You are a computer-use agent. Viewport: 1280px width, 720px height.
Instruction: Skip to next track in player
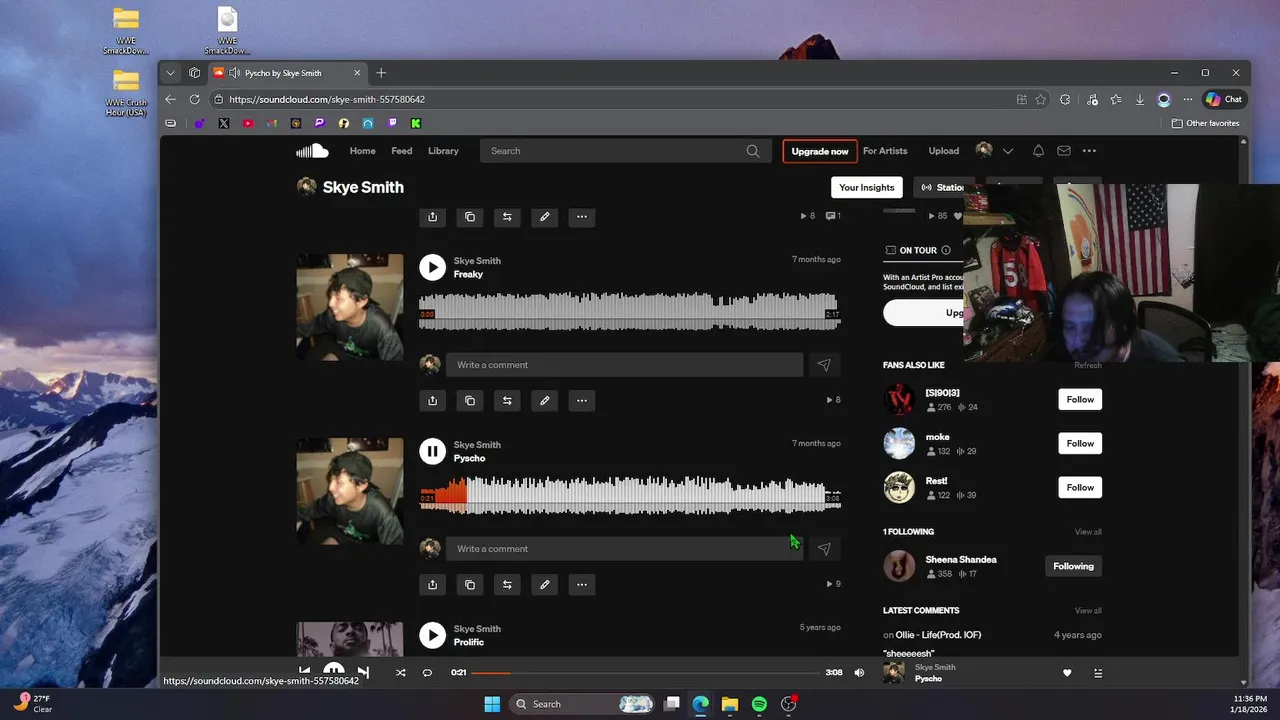click(x=363, y=673)
